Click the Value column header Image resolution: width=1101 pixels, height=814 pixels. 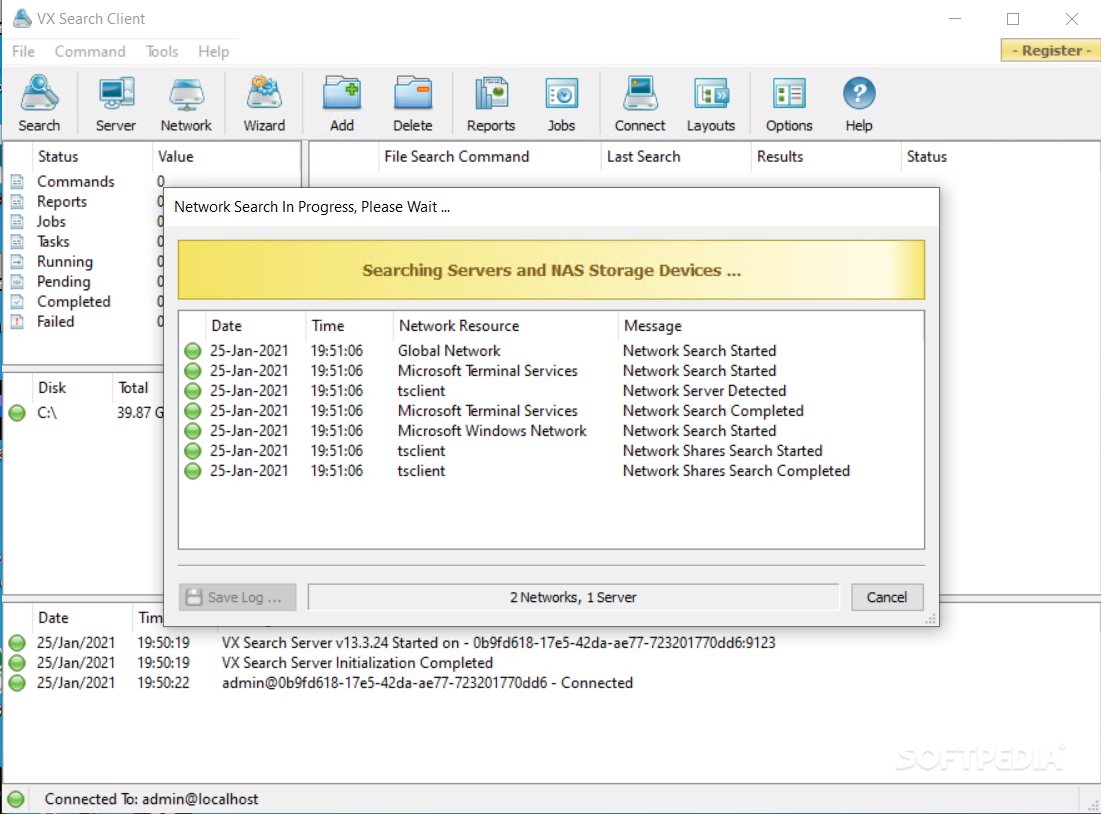pos(176,157)
